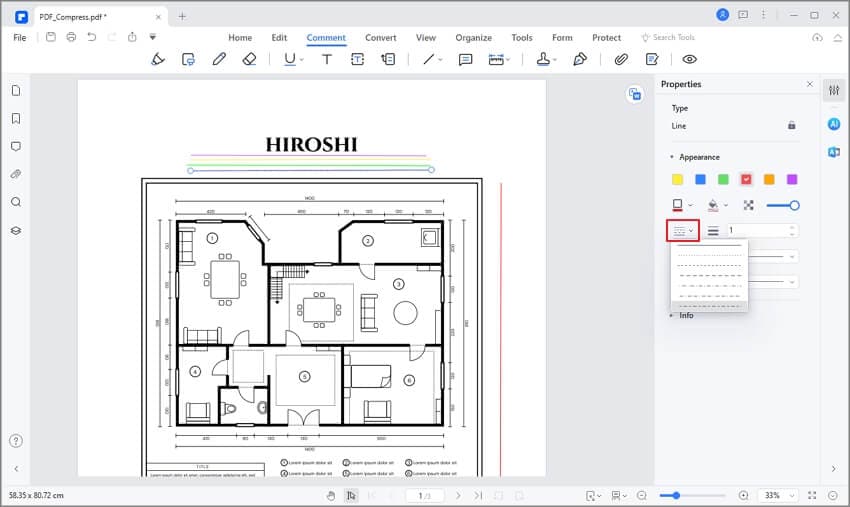Switch to the Organize tab
The width and height of the screenshot is (850, 507).
473,37
